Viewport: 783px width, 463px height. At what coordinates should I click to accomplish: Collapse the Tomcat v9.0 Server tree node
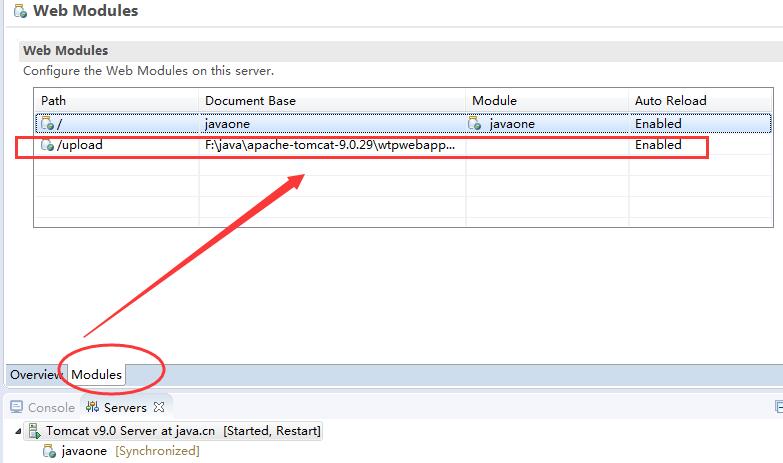point(18,431)
